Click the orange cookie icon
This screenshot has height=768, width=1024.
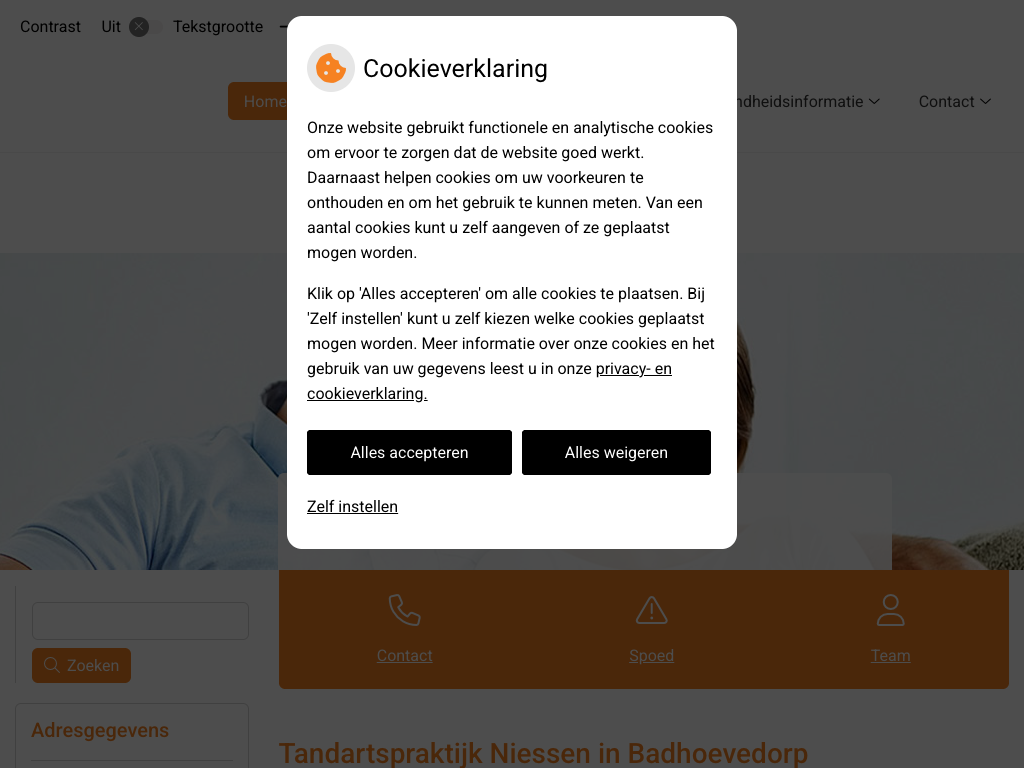coord(330,68)
